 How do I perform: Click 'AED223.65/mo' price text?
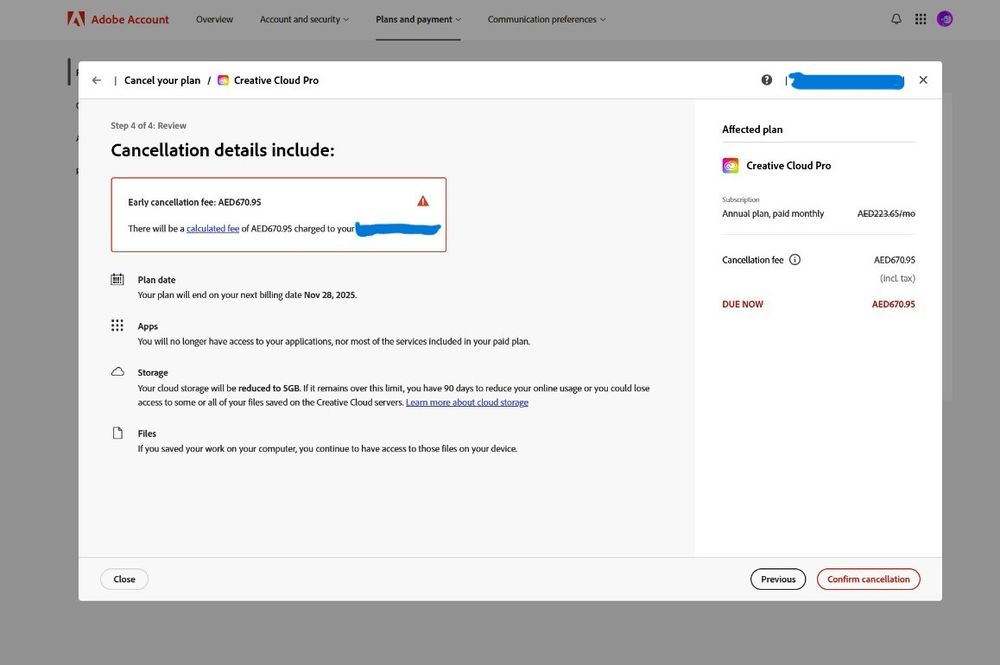pos(886,214)
